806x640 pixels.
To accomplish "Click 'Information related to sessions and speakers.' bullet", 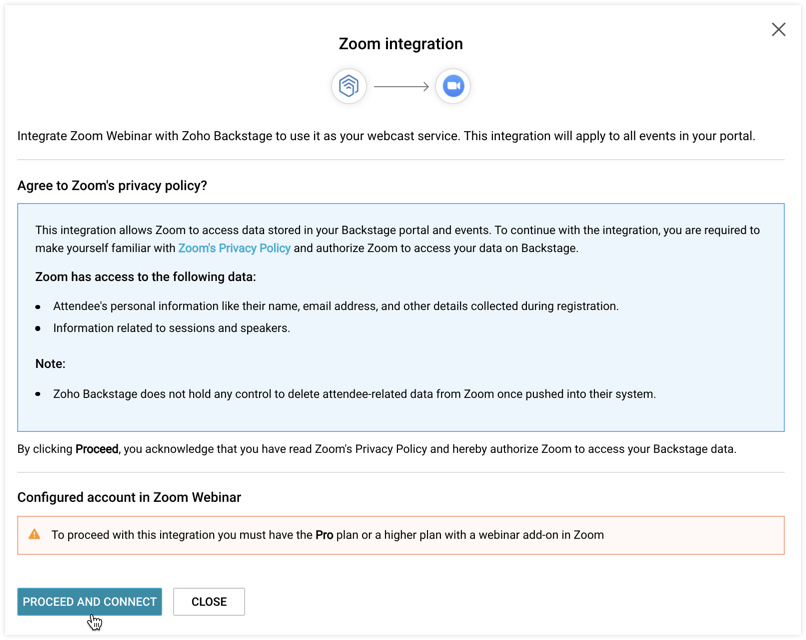I will pos(172,328).
